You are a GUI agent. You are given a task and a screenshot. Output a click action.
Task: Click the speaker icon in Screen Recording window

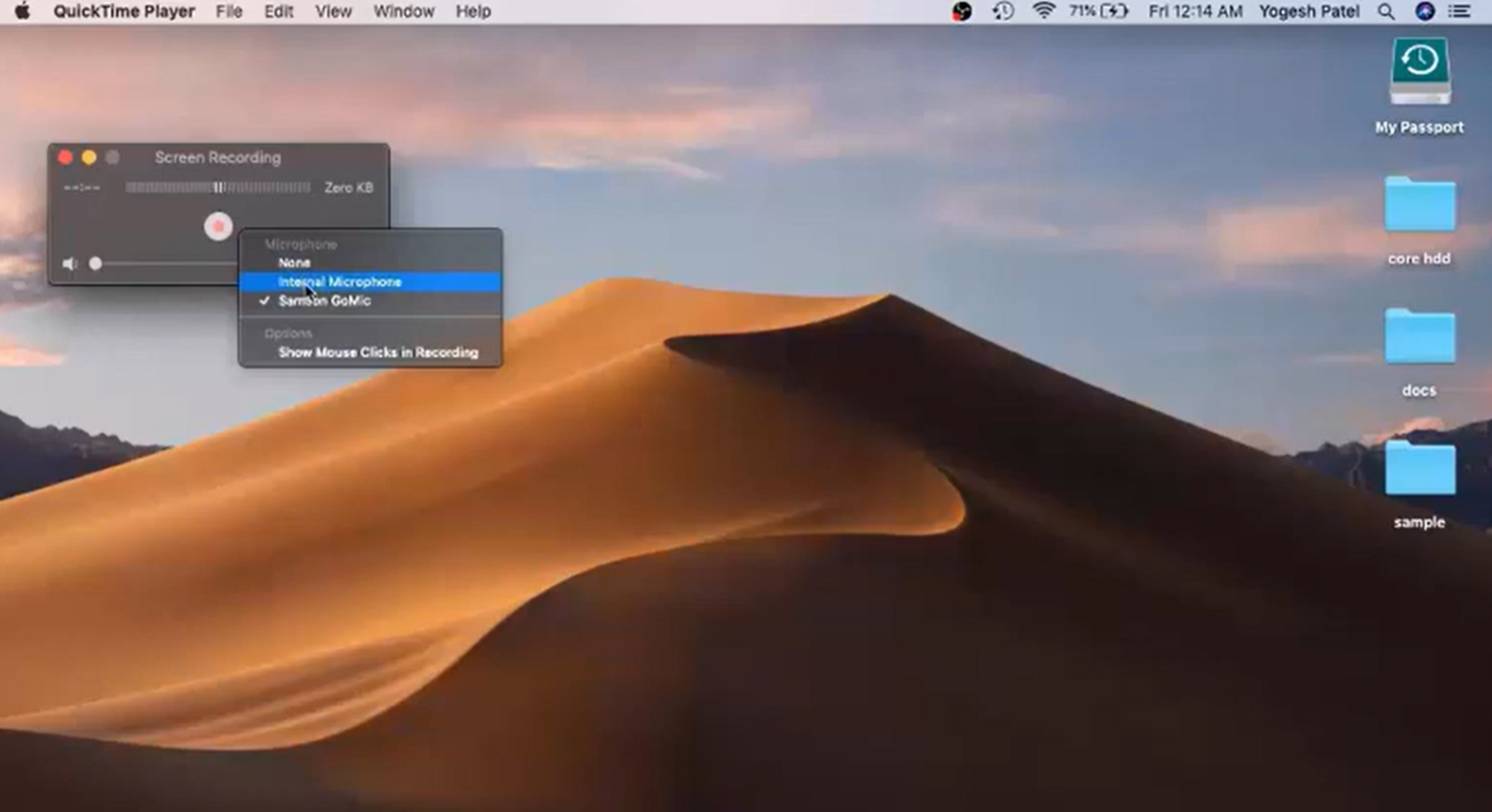71,263
